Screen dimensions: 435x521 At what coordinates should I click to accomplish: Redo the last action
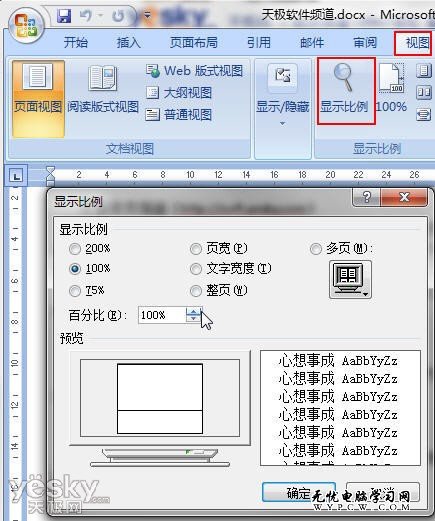117,15
